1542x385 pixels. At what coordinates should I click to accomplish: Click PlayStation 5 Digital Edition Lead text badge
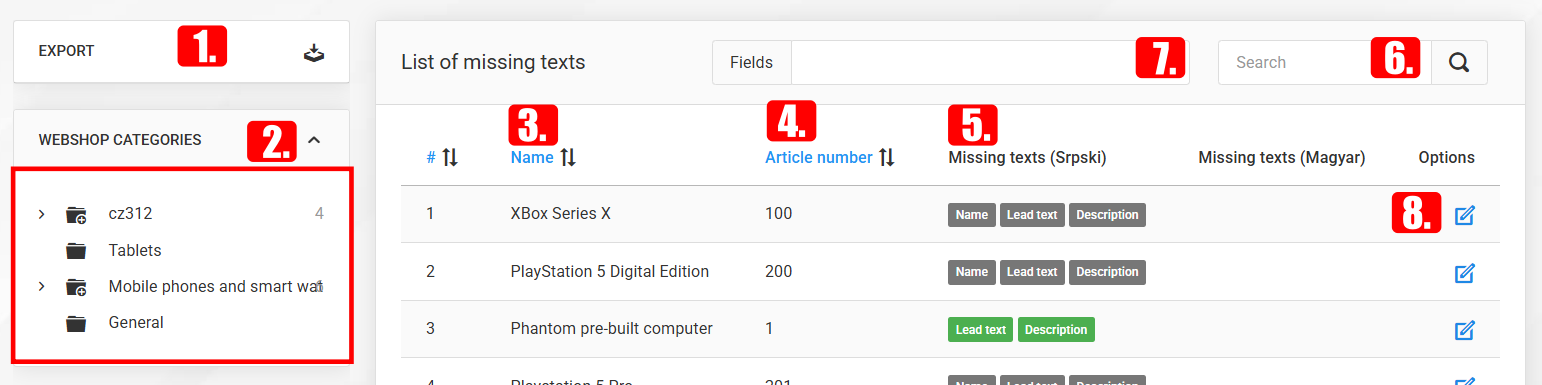pyautogui.click(x=1033, y=272)
